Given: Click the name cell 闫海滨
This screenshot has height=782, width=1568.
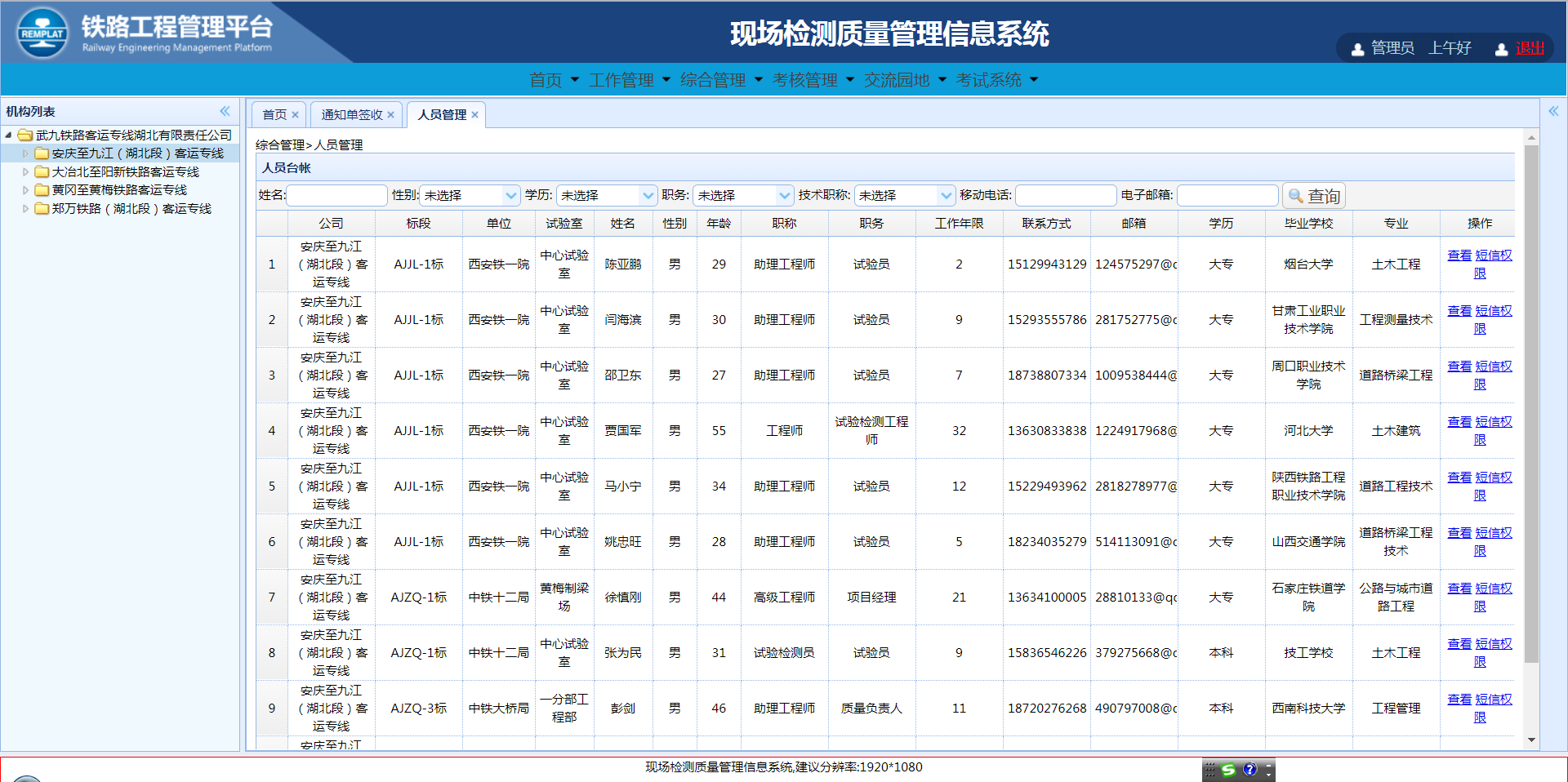Looking at the screenshot, I should [x=623, y=320].
